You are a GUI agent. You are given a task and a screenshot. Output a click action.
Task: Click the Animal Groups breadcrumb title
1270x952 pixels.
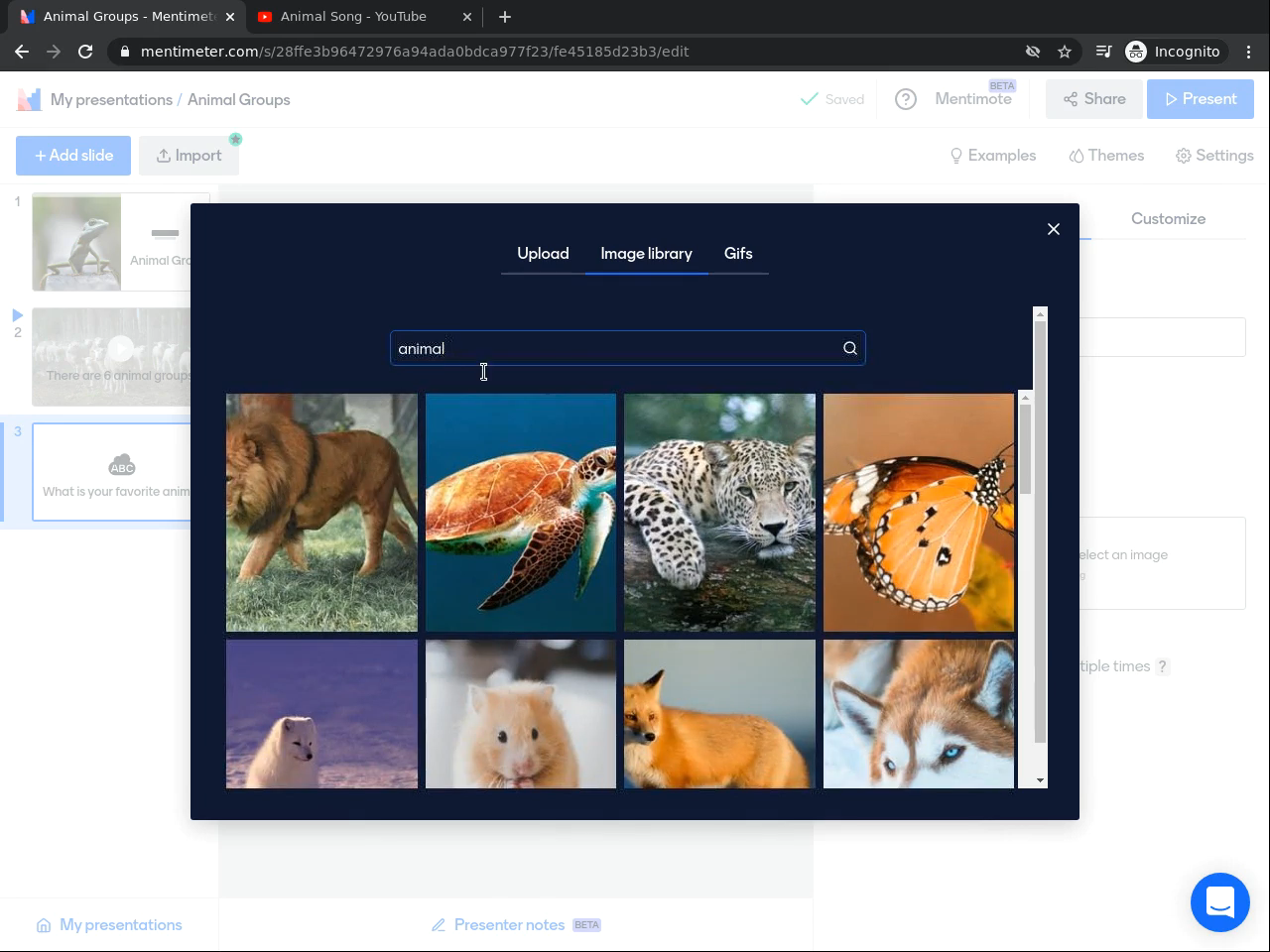click(x=239, y=99)
